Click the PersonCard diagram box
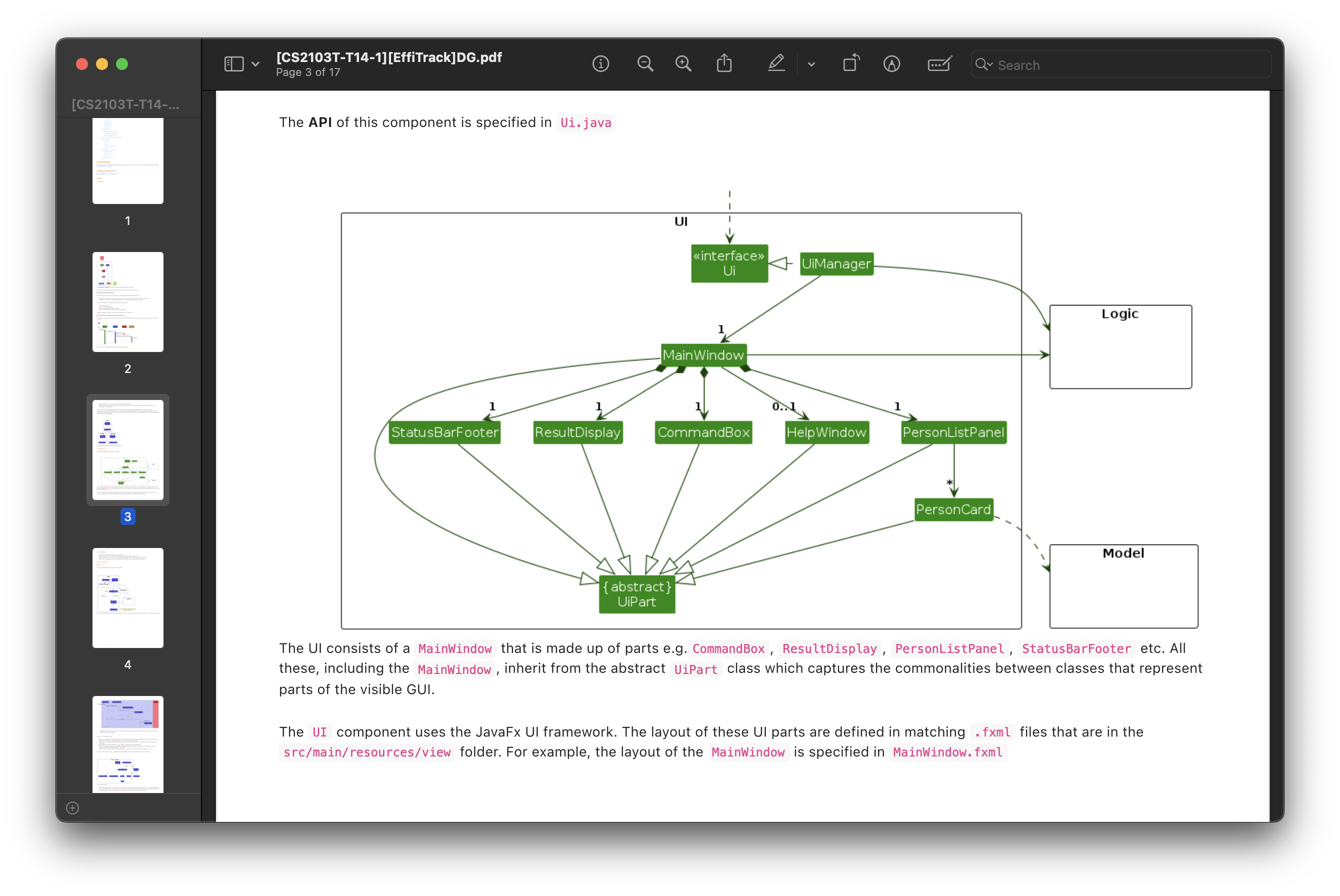This screenshot has width=1340, height=896. [953, 509]
